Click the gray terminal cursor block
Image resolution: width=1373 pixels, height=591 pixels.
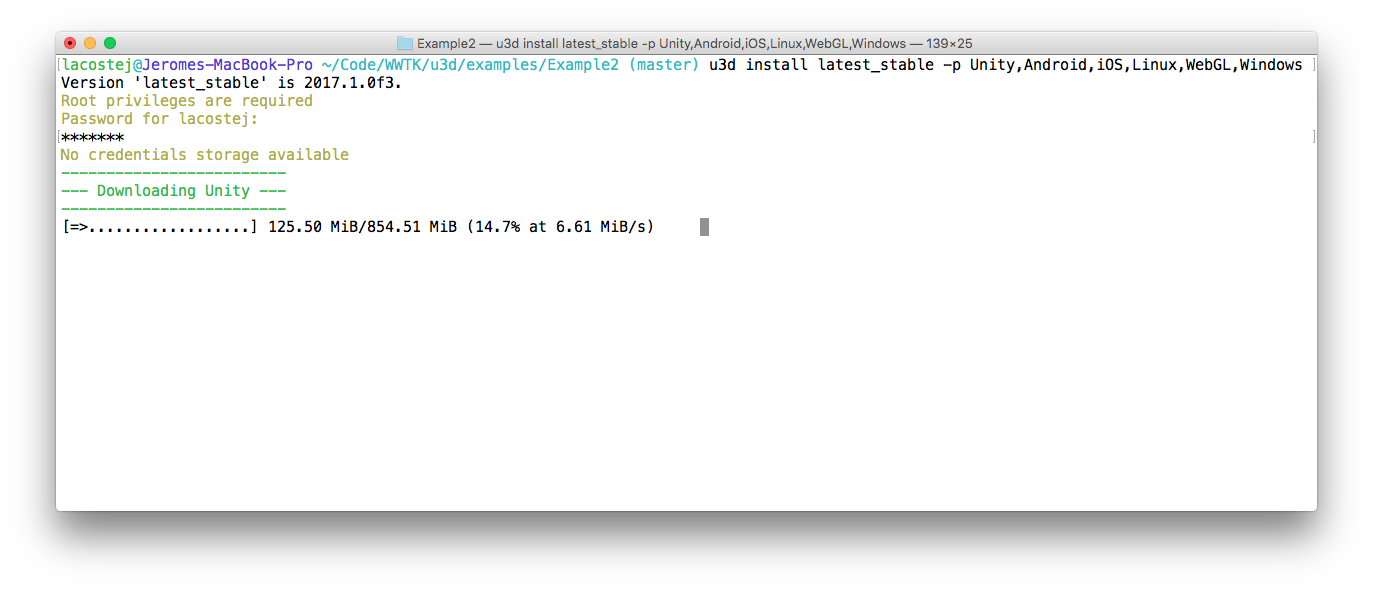pyautogui.click(x=704, y=227)
